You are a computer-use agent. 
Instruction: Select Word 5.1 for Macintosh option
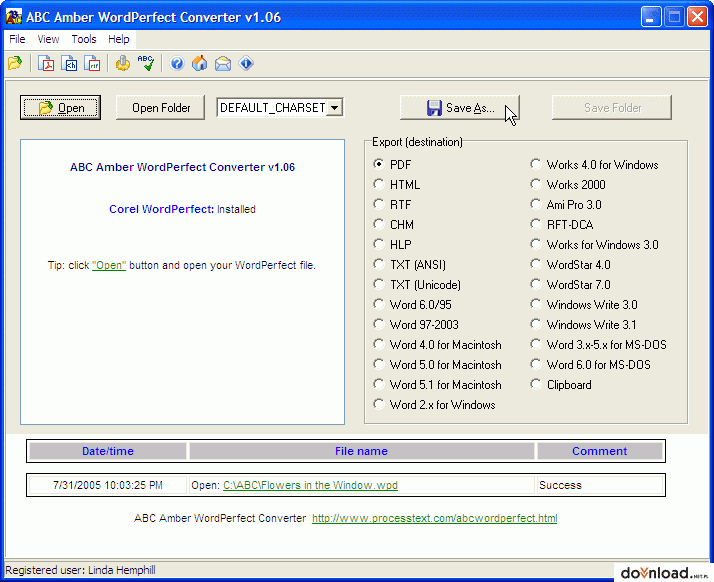(438, 385)
